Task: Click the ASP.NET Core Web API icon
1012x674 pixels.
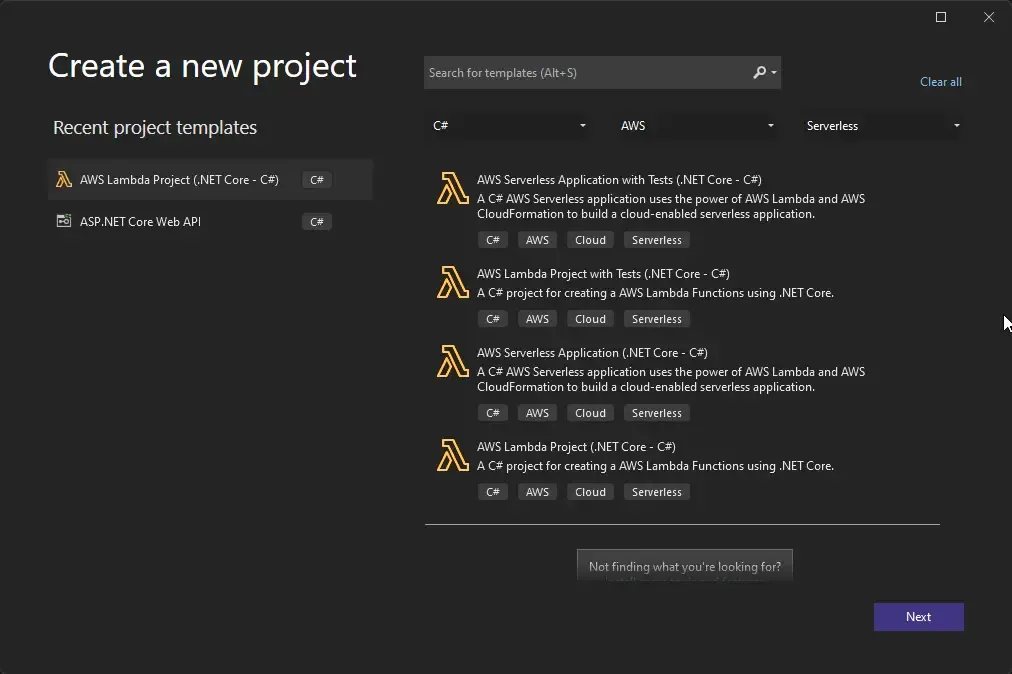Action: pos(64,221)
